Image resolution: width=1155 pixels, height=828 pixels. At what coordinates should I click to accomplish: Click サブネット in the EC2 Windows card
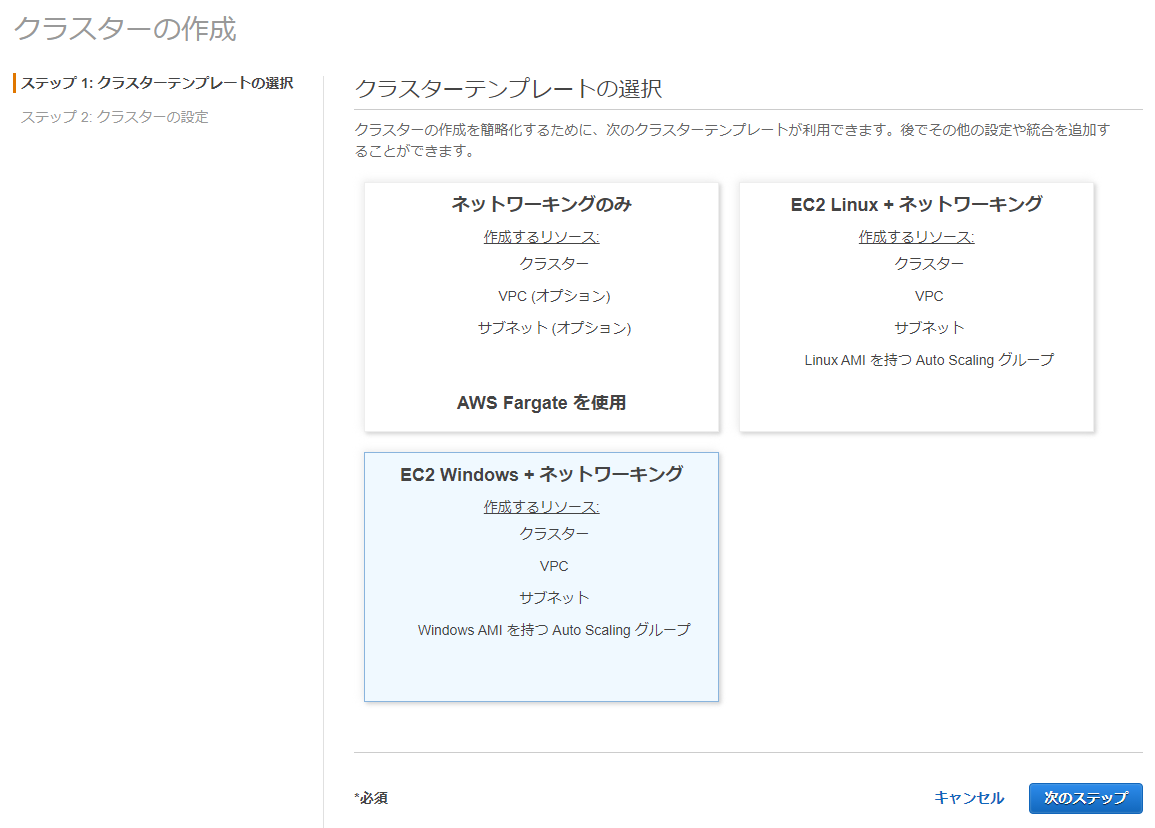coord(554,597)
